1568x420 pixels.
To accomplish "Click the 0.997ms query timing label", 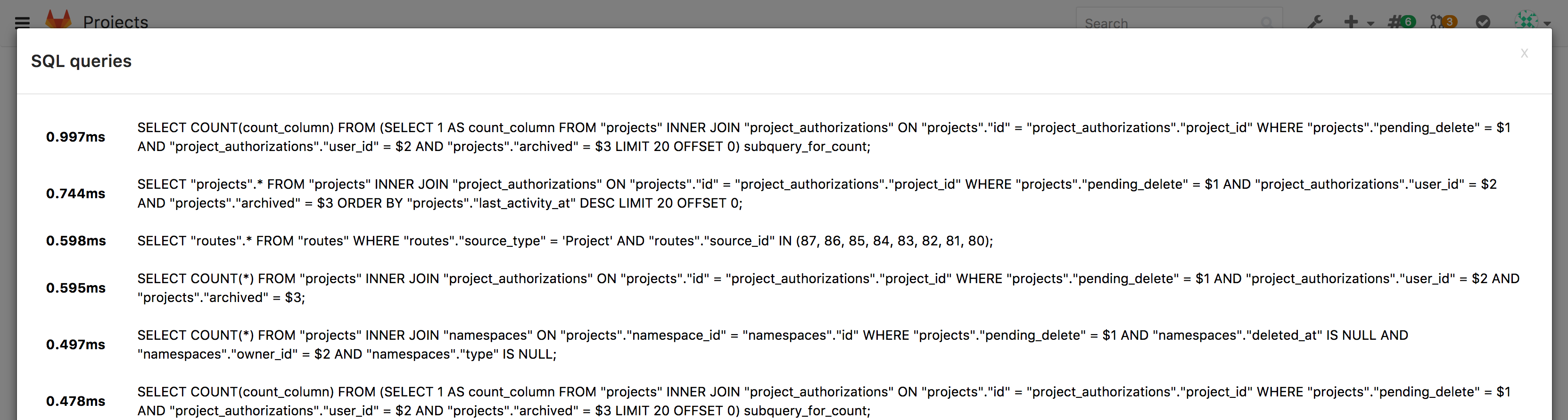I will click(75, 137).
